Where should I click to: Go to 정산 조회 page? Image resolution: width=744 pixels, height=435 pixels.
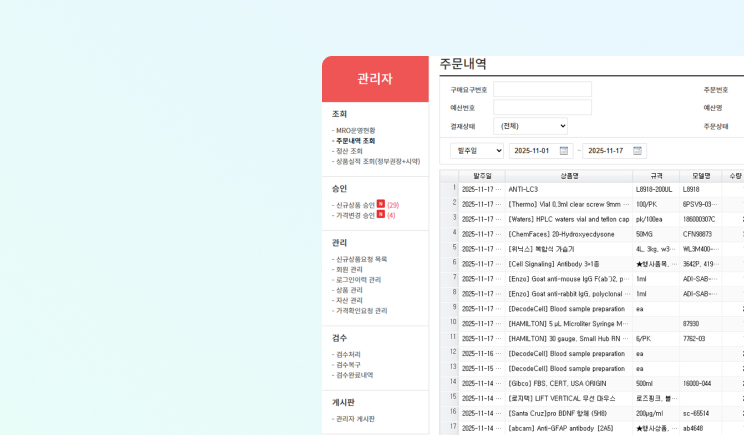coord(349,151)
